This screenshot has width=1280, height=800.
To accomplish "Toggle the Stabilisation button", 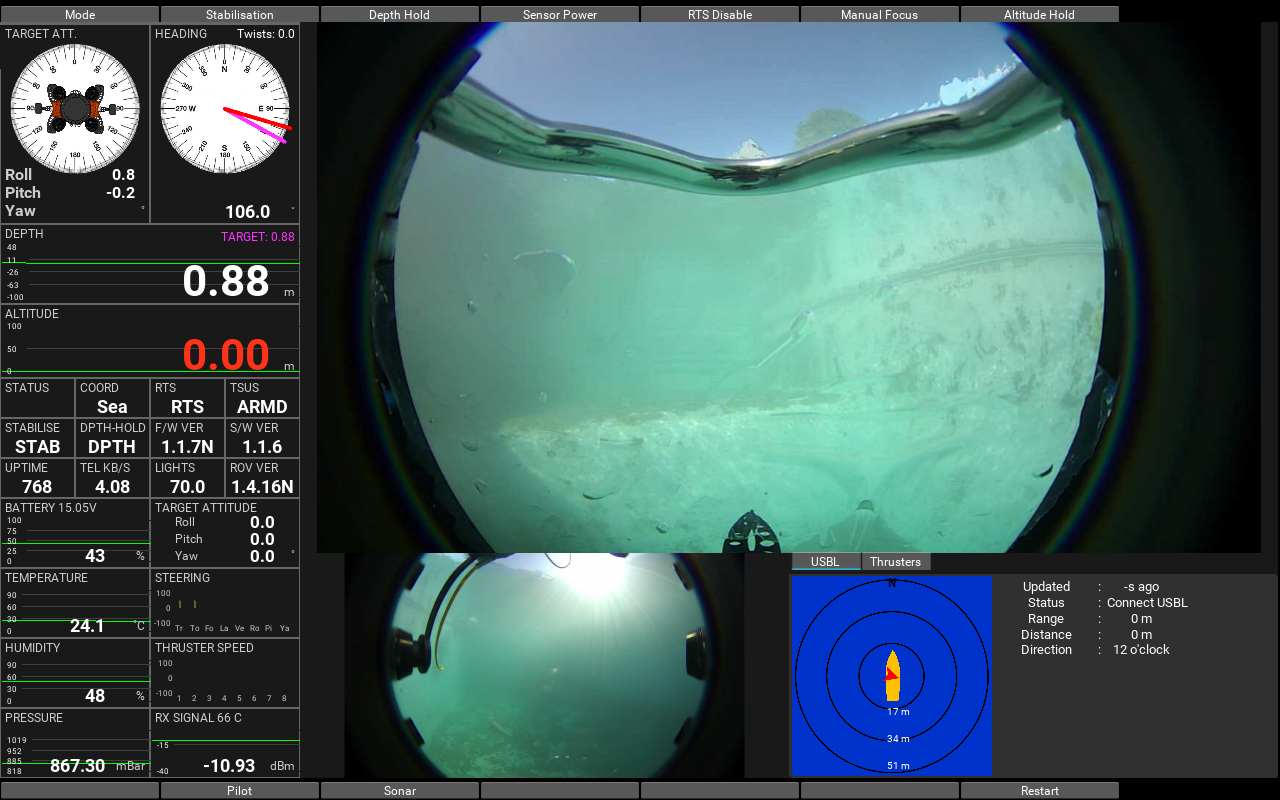I will click(x=240, y=15).
